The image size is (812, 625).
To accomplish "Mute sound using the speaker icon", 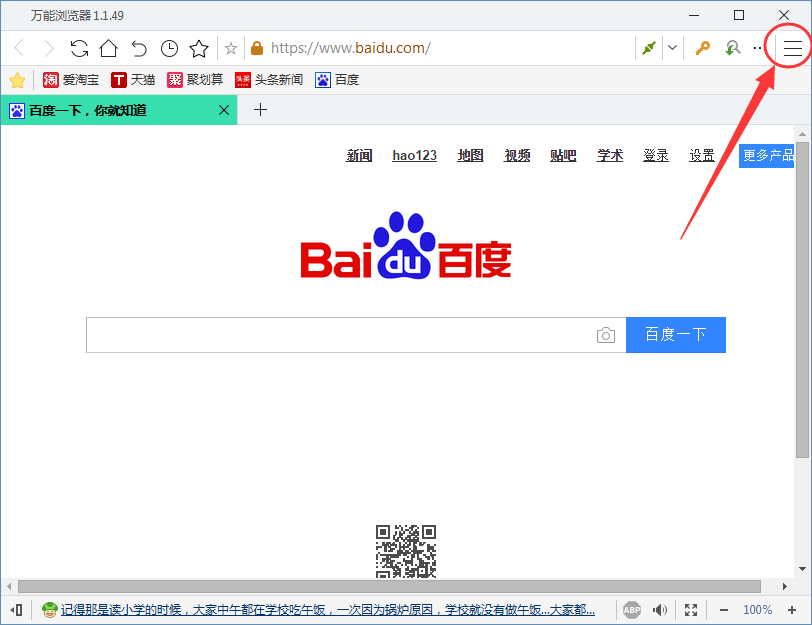I will coord(661,609).
